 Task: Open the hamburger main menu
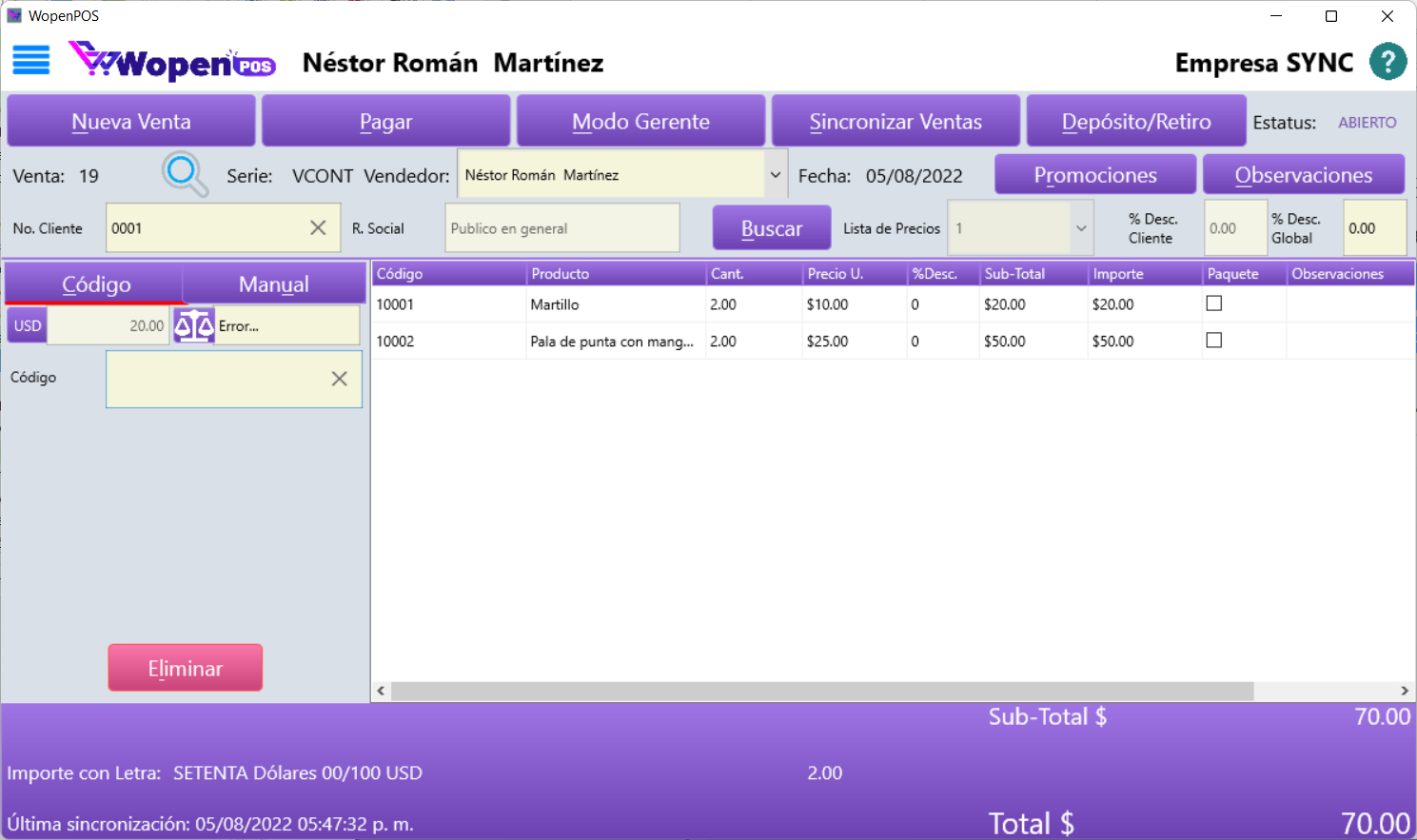(30, 61)
